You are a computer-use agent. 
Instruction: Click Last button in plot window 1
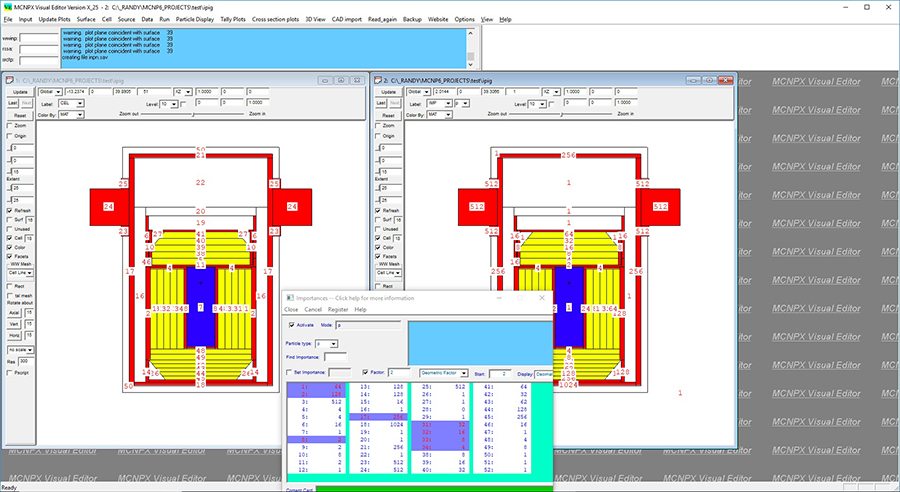[13, 103]
